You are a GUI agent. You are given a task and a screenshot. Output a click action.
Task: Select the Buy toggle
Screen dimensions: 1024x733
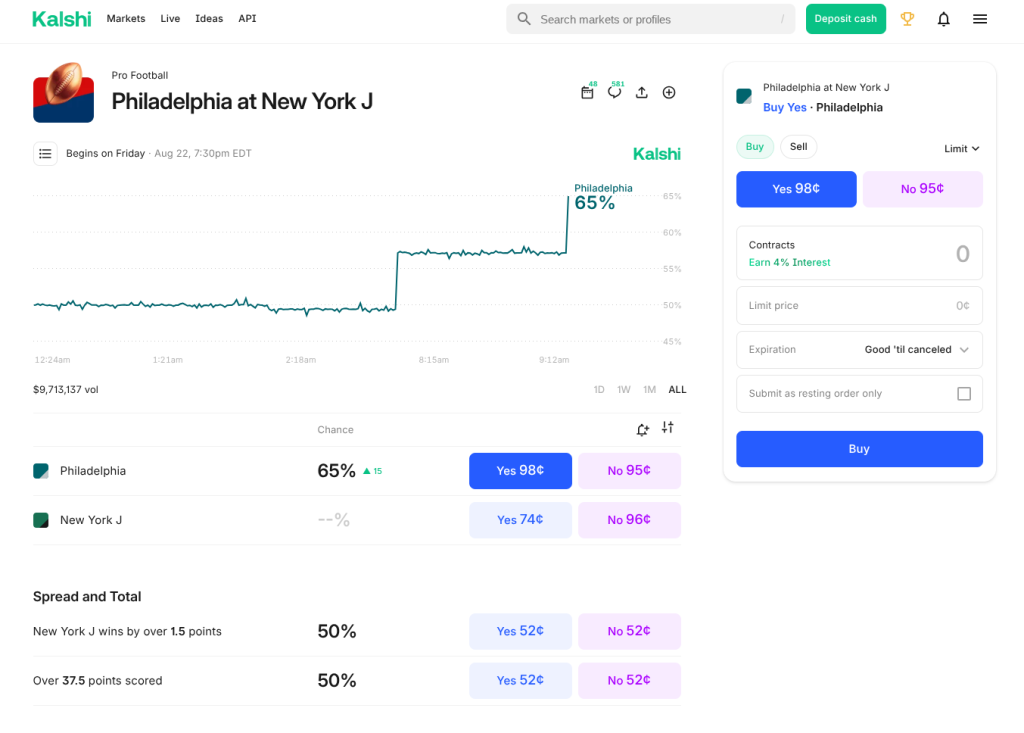coord(755,146)
